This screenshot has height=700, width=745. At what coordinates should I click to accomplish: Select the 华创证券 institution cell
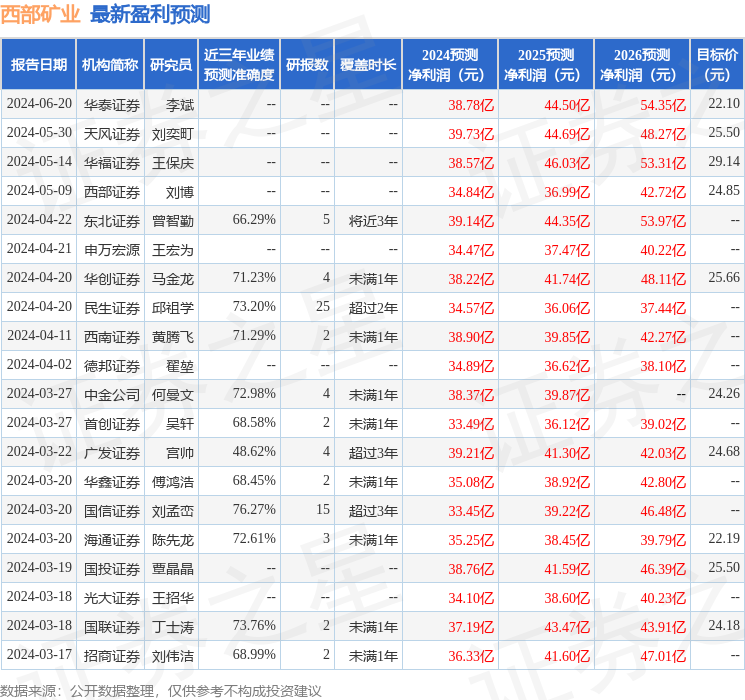point(112,278)
